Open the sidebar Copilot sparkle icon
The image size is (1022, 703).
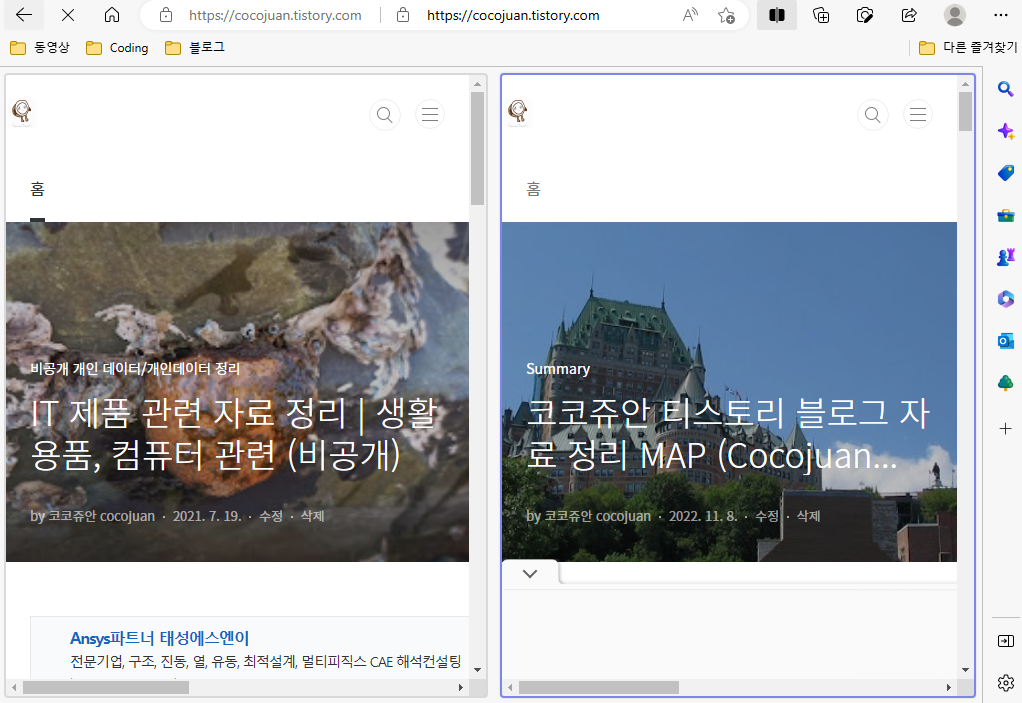[x=1006, y=131]
